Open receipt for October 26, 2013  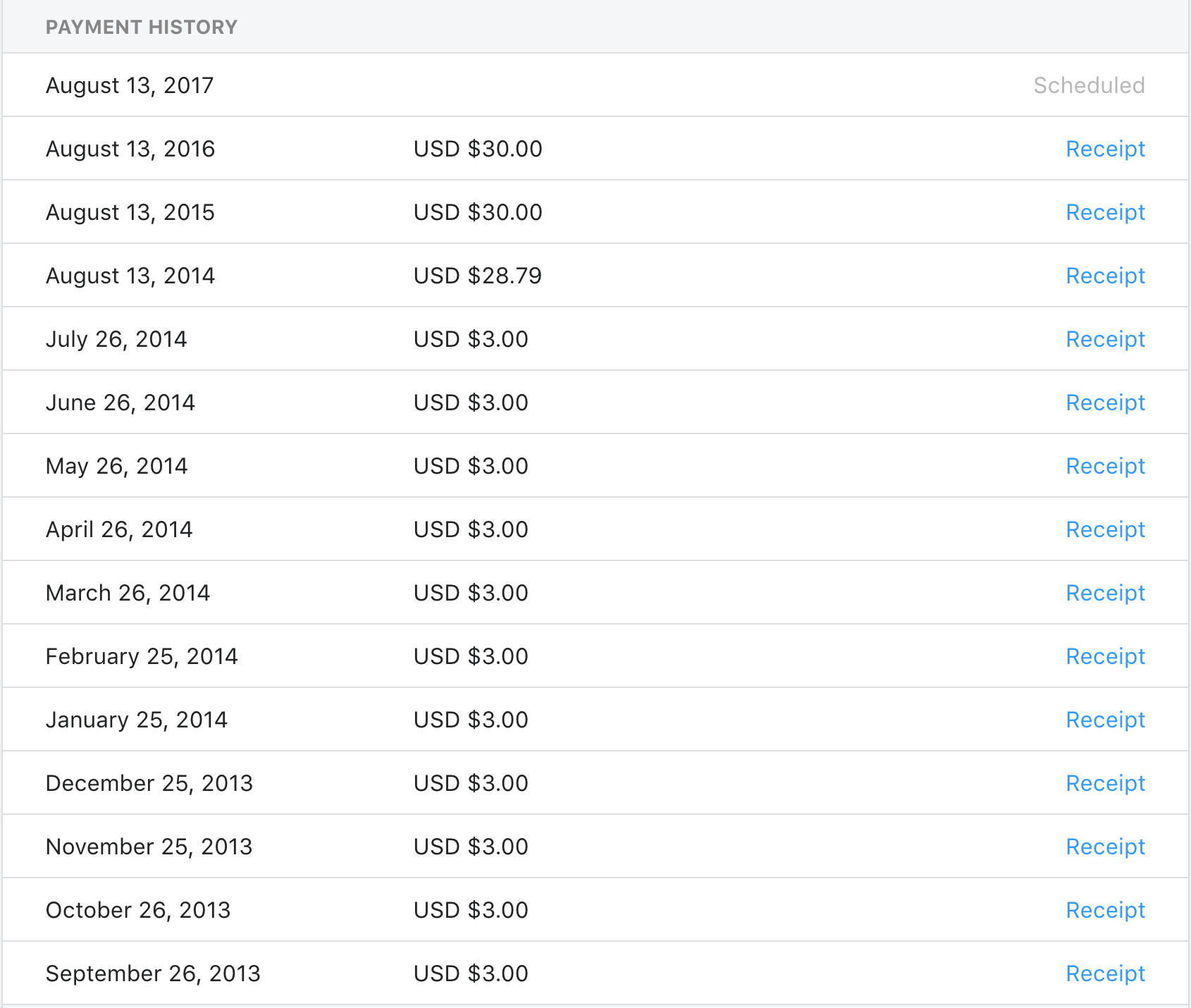[x=1105, y=910]
